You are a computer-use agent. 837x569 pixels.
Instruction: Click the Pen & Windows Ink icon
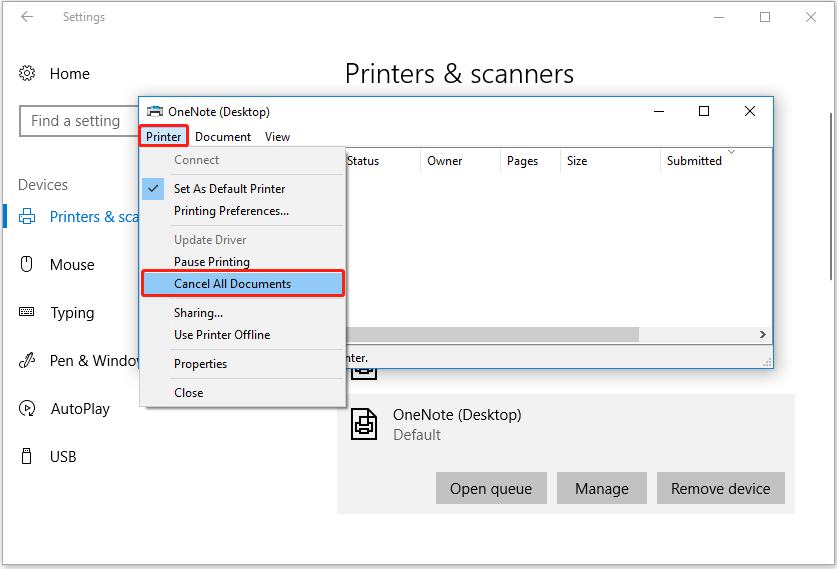(x=28, y=361)
